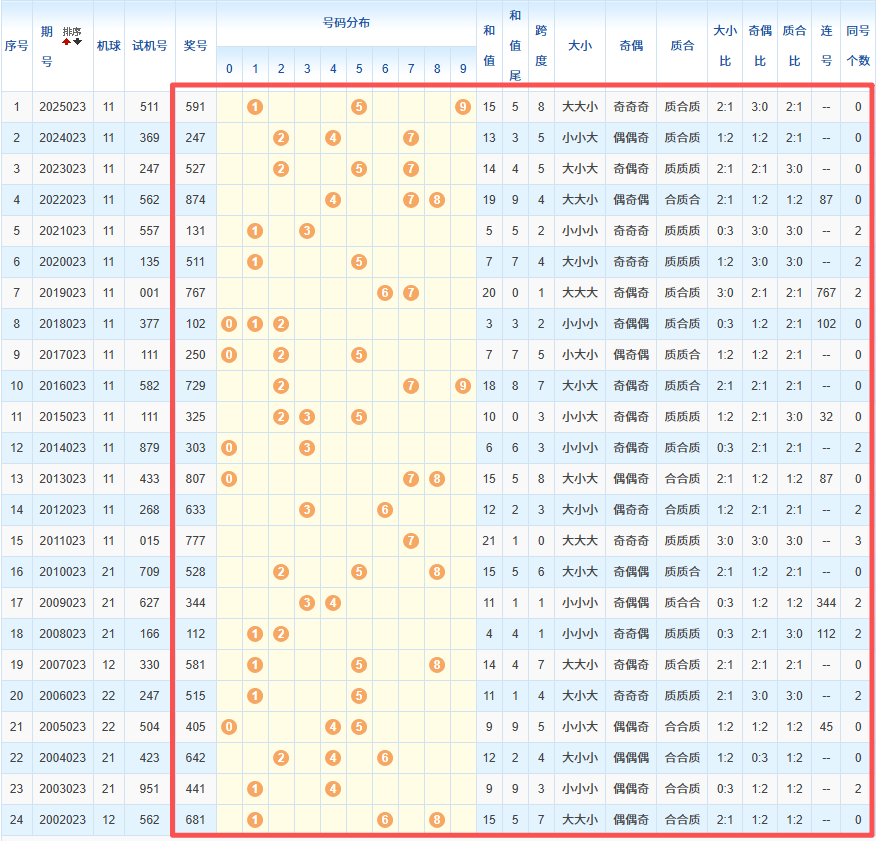Click the 跨度 column header

pos(541,46)
